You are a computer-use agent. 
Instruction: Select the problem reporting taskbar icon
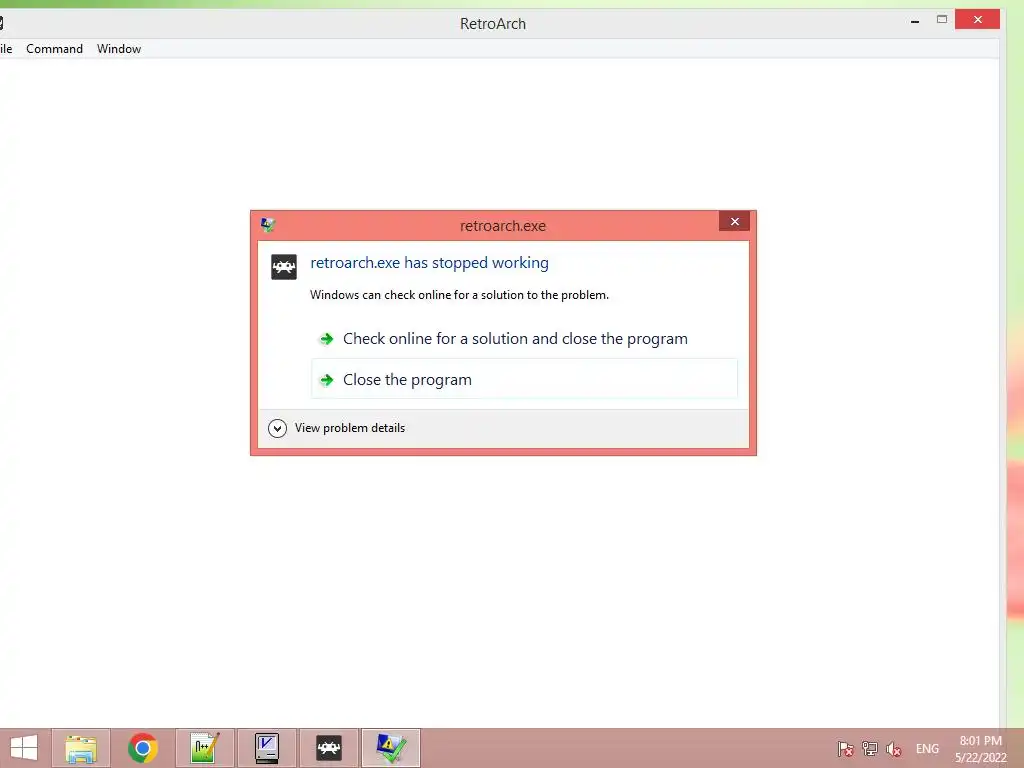391,748
